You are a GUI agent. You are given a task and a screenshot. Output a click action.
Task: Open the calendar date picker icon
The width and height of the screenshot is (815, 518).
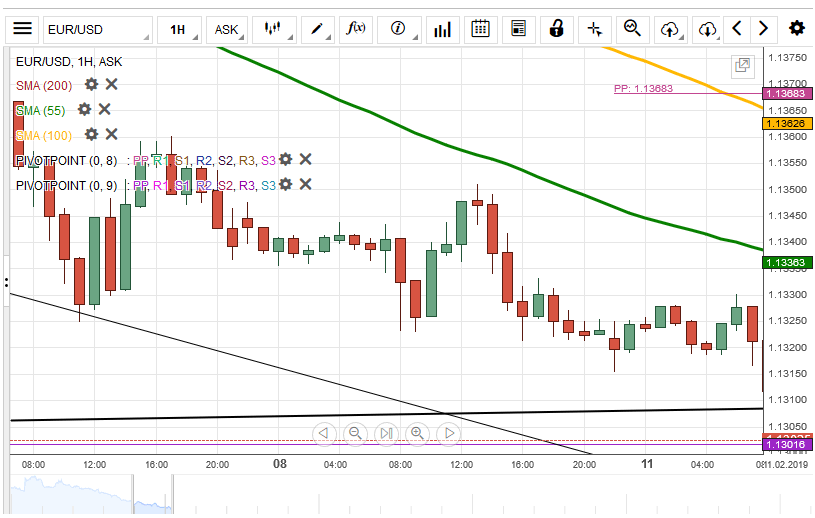click(x=480, y=29)
